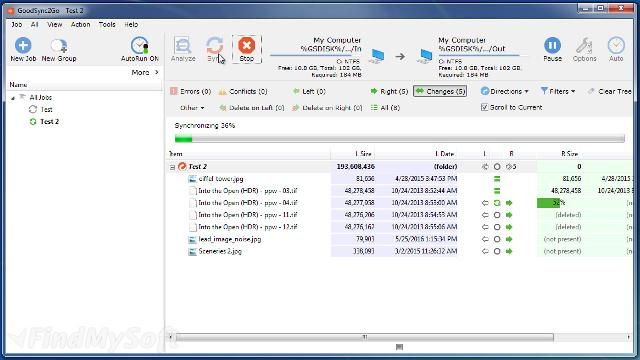The height and width of the screenshot is (360, 640).
Task: Show Right (5) changes
Action: pyautogui.click(x=389, y=91)
